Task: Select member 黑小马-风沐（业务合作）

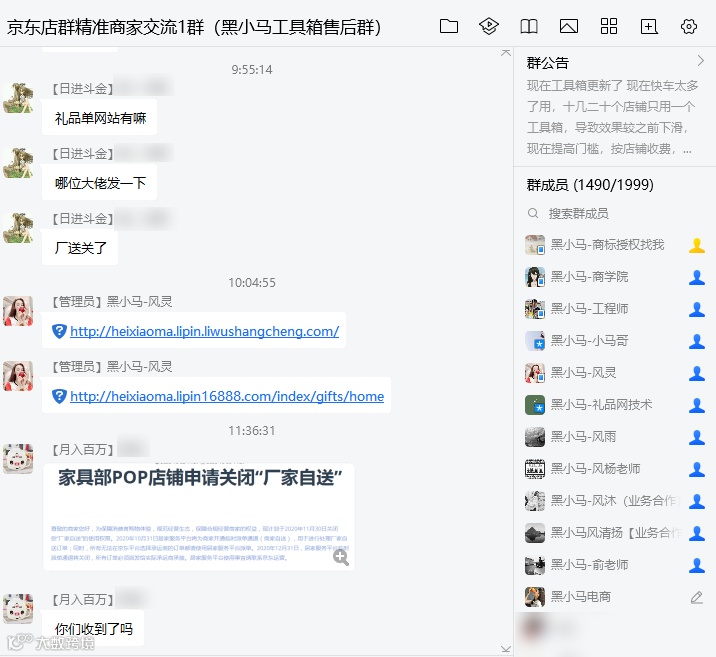Action: pyautogui.click(x=615, y=501)
